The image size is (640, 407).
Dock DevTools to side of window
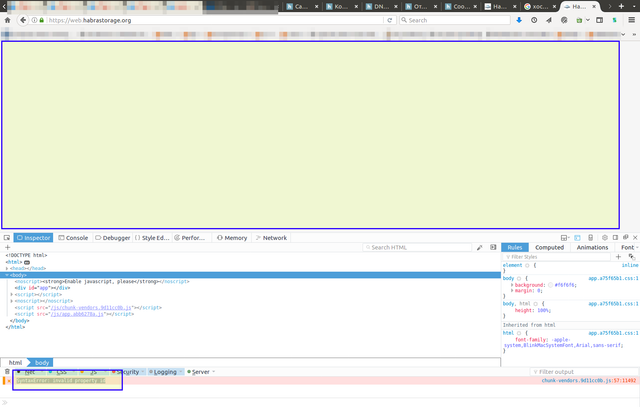click(x=615, y=238)
